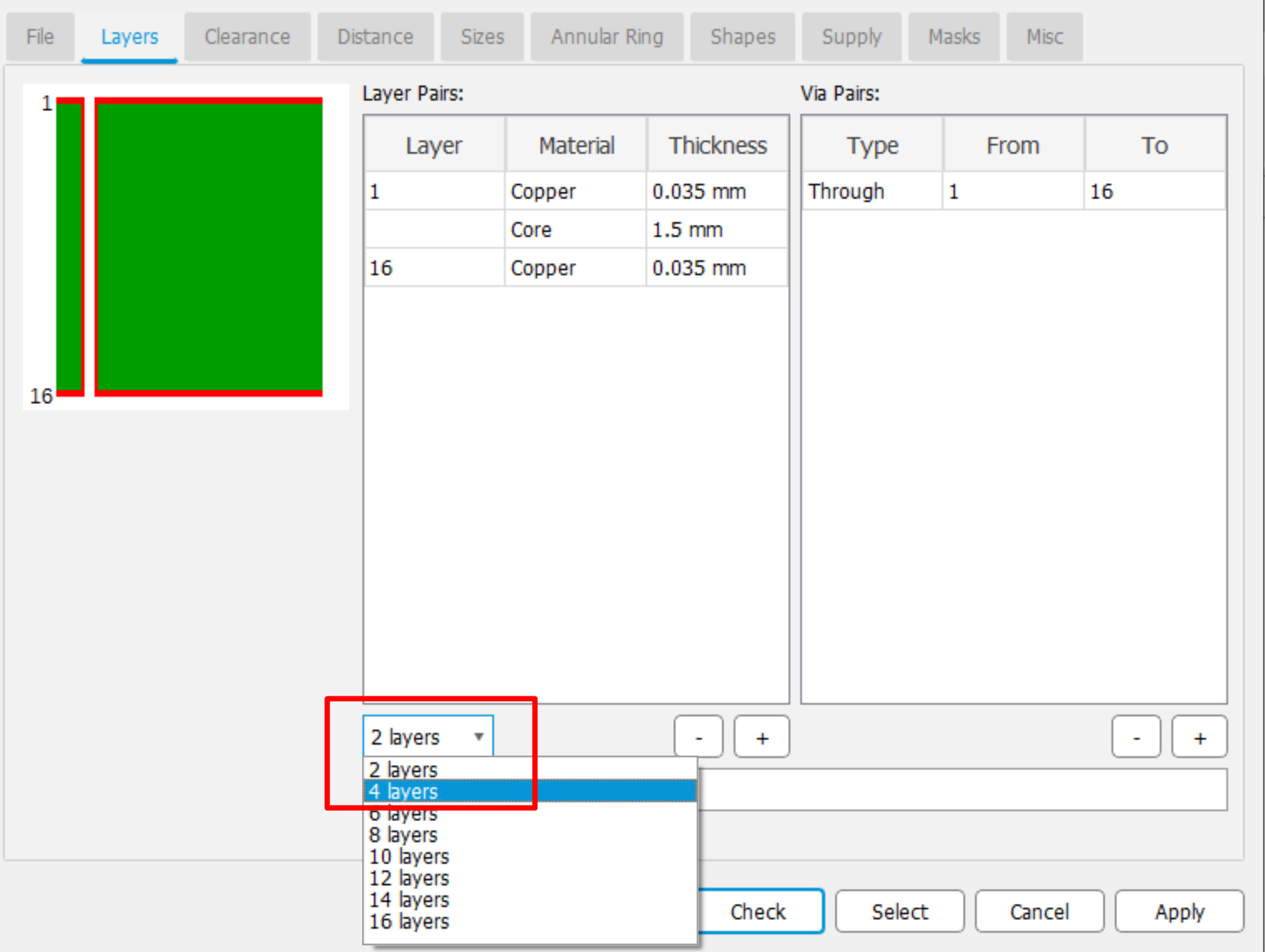1265x952 pixels.
Task: Remove a via pair with the minus button
Action: [1137, 736]
